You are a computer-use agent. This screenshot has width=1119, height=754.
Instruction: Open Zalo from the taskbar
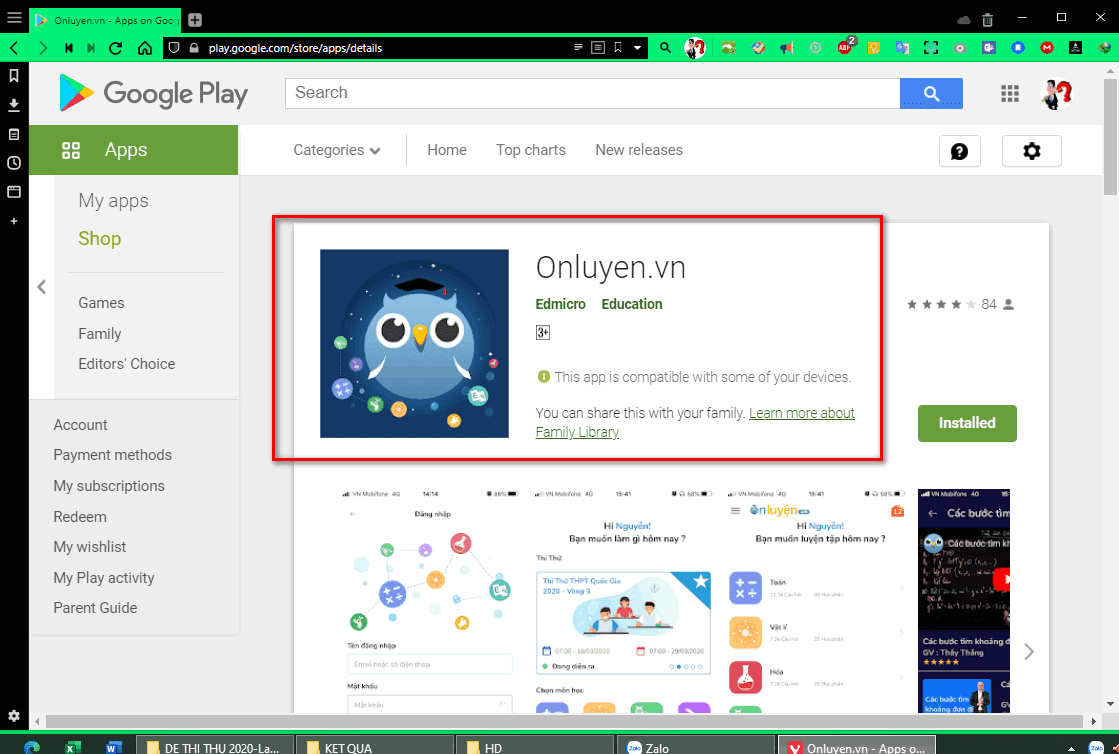click(x=694, y=745)
